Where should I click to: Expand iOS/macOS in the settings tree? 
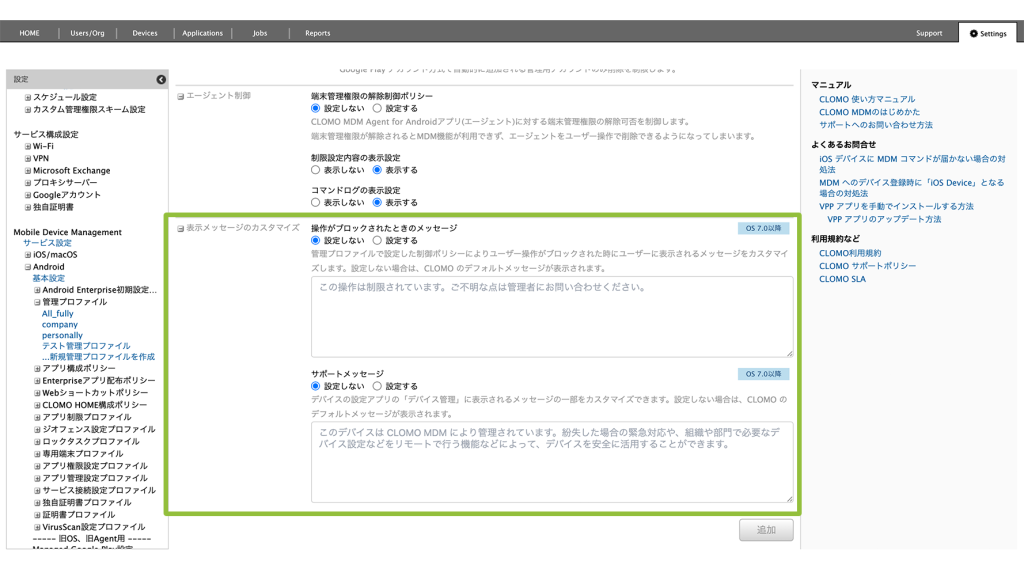tap(28, 255)
